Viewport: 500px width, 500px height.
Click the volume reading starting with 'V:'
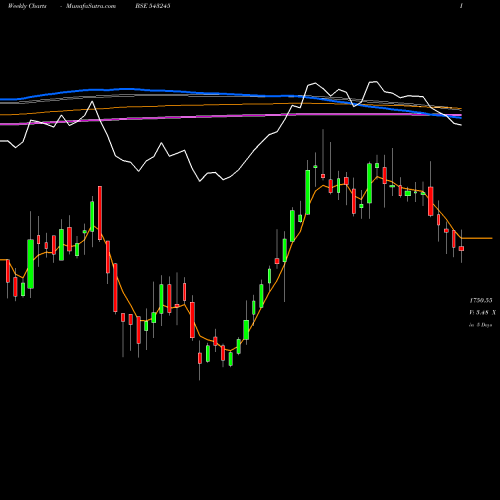tap(483, 313)
